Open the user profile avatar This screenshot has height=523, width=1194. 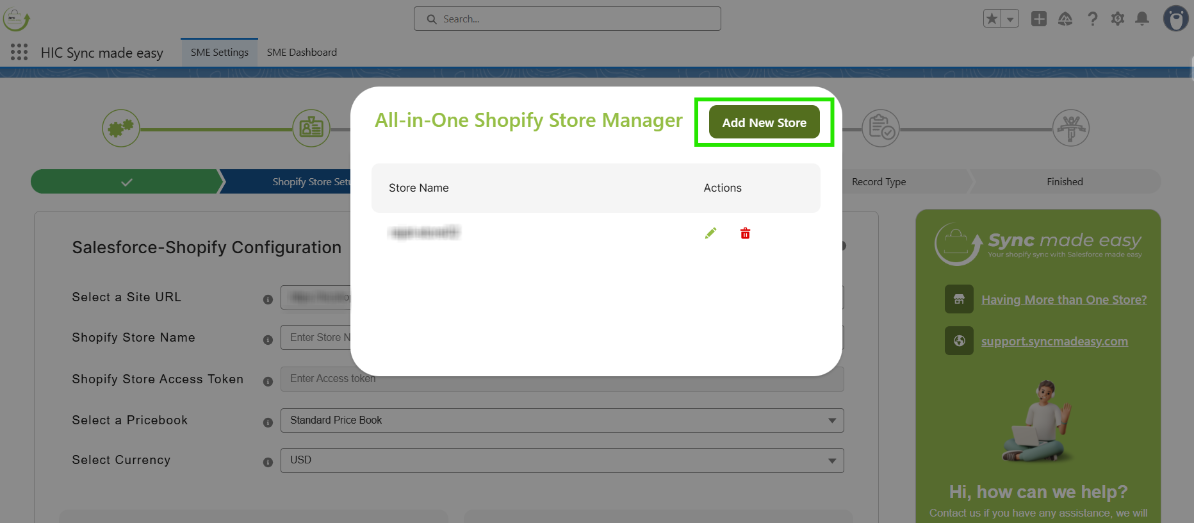1176,18
